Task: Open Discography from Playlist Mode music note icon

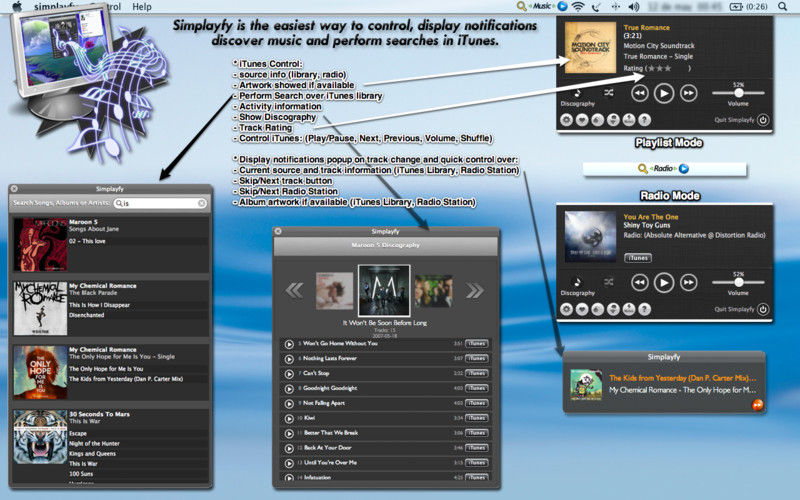Action: coord(578,93)
